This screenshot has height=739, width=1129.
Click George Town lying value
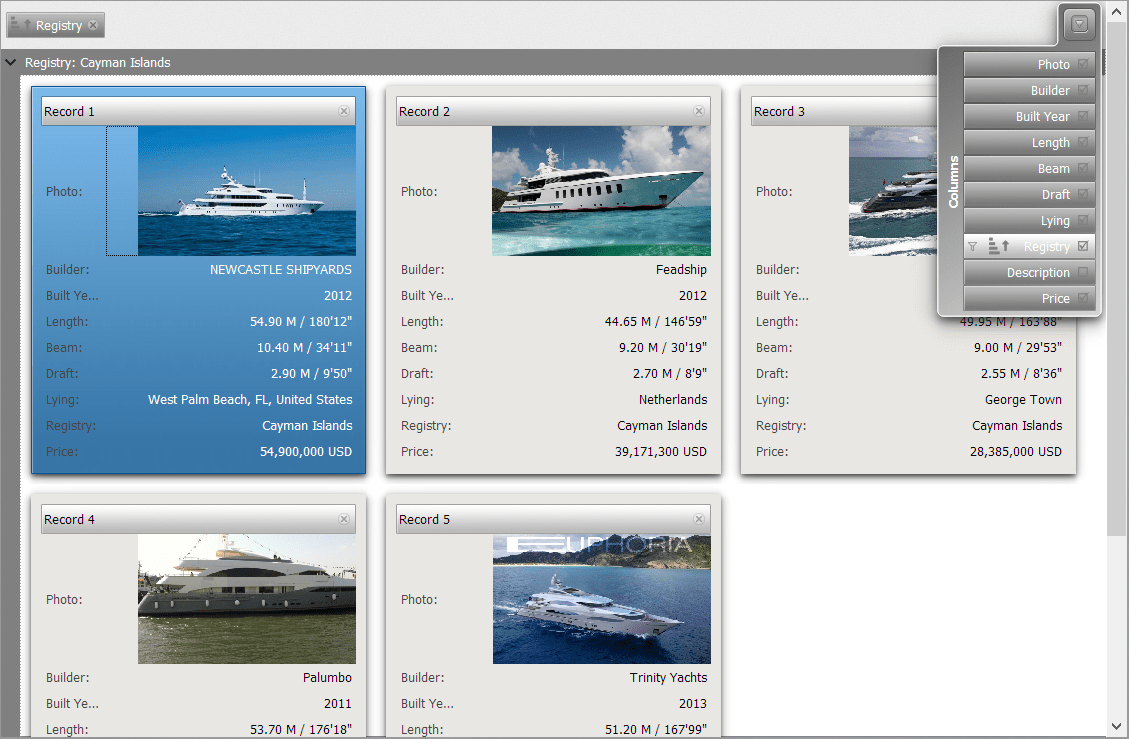(1023, 399)
